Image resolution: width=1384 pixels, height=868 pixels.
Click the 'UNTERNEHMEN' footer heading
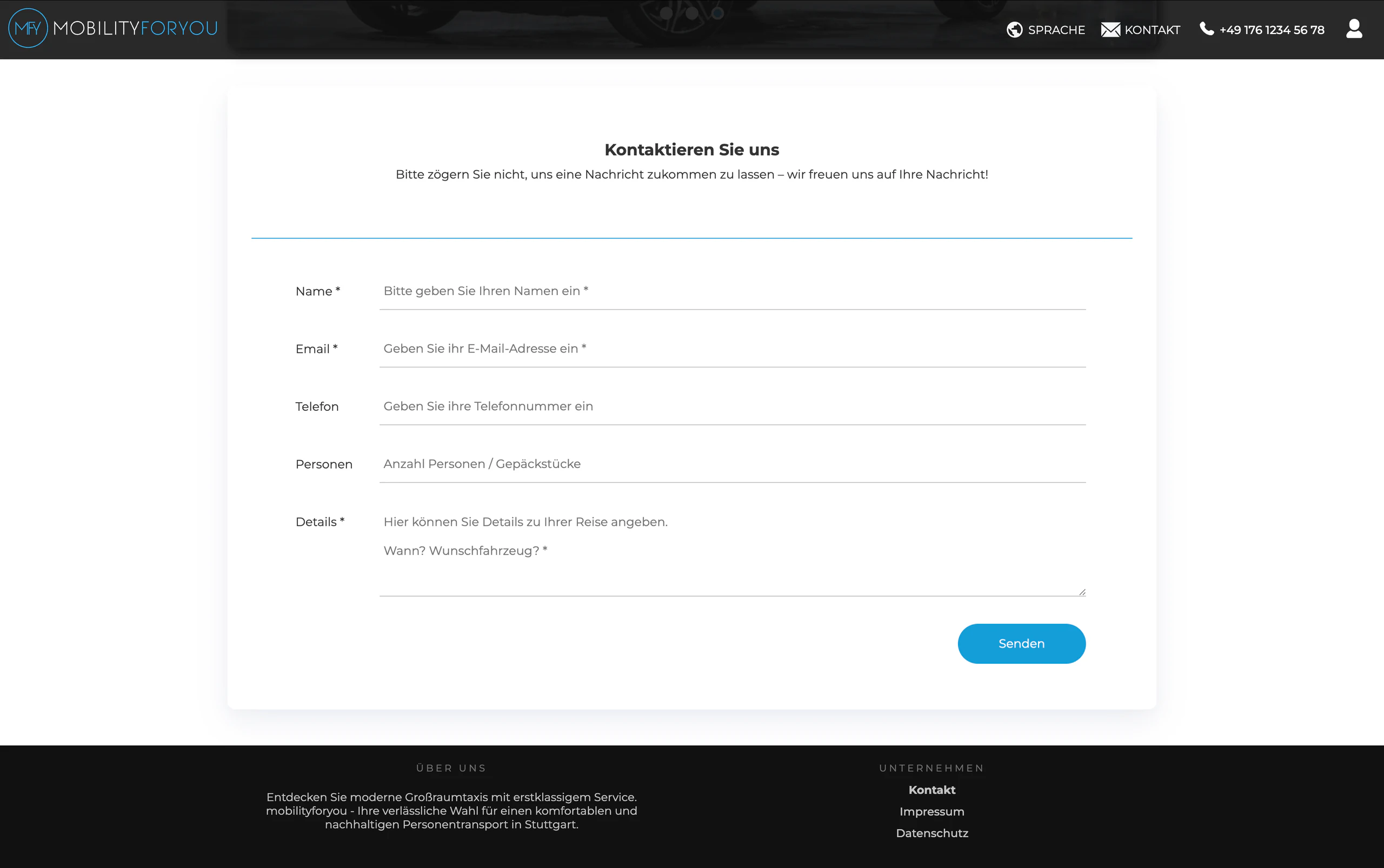tap(931, 768)
